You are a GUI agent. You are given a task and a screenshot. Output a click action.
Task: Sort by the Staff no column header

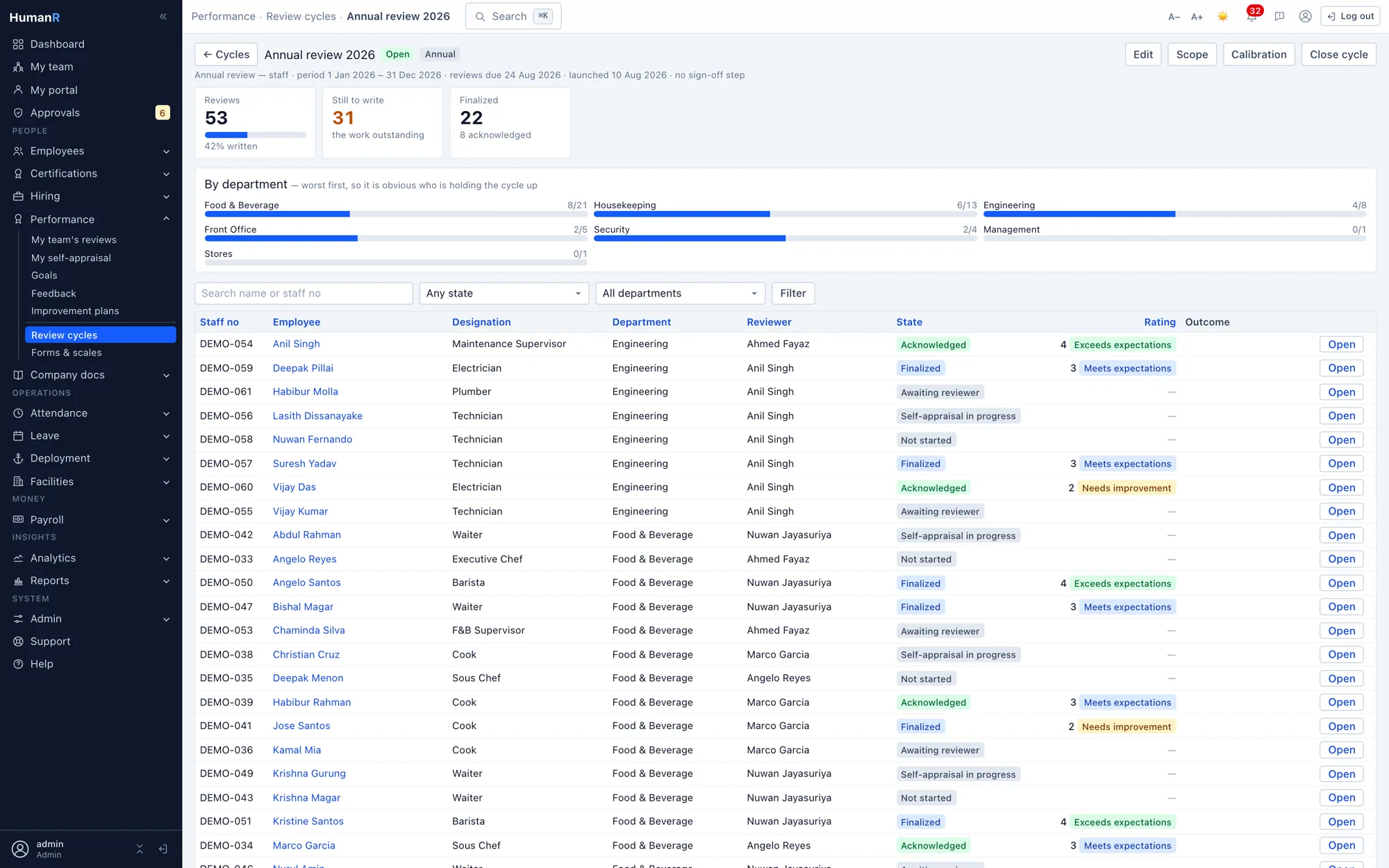tap(219, 322)
